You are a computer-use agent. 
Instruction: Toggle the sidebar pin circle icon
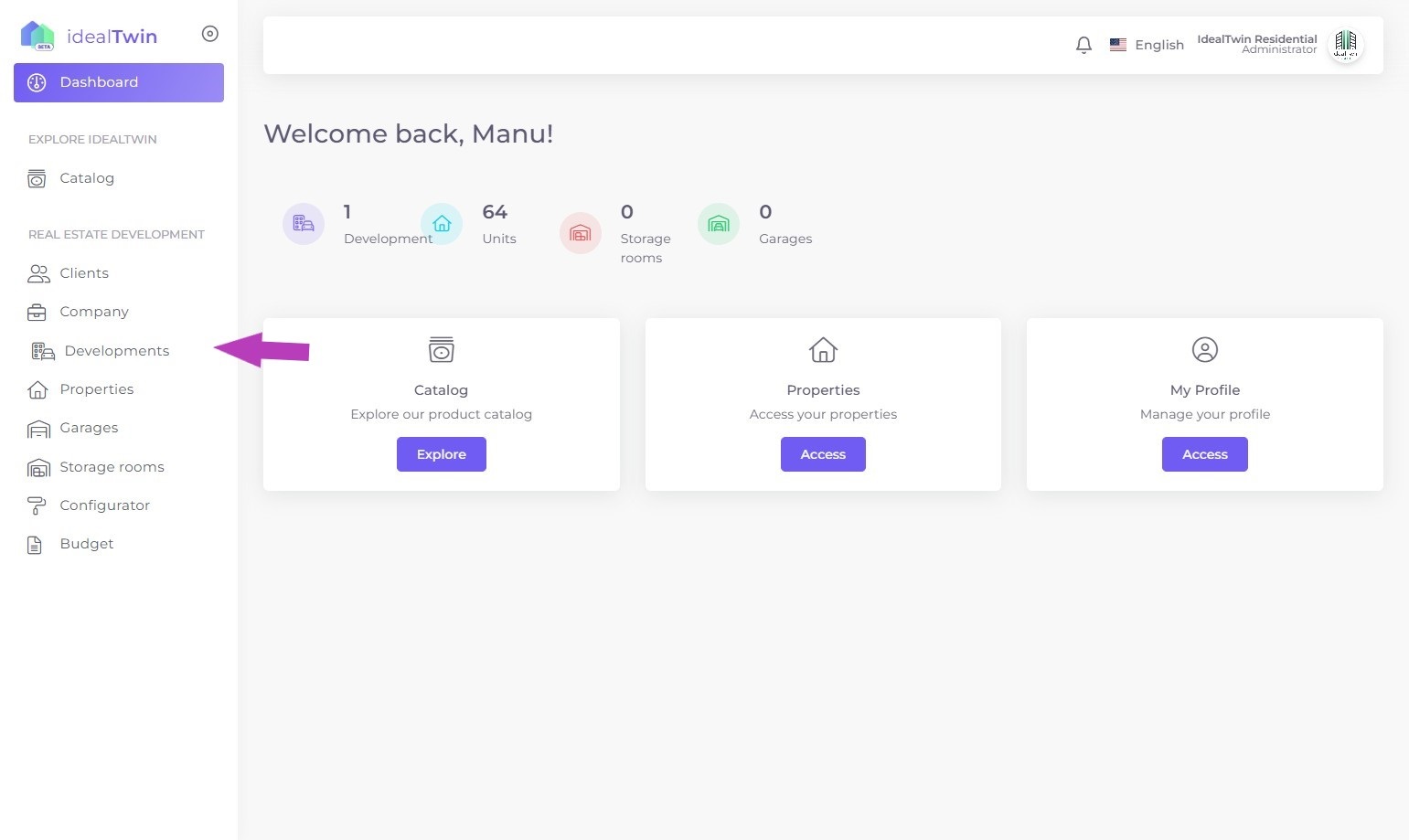point(210,34)
